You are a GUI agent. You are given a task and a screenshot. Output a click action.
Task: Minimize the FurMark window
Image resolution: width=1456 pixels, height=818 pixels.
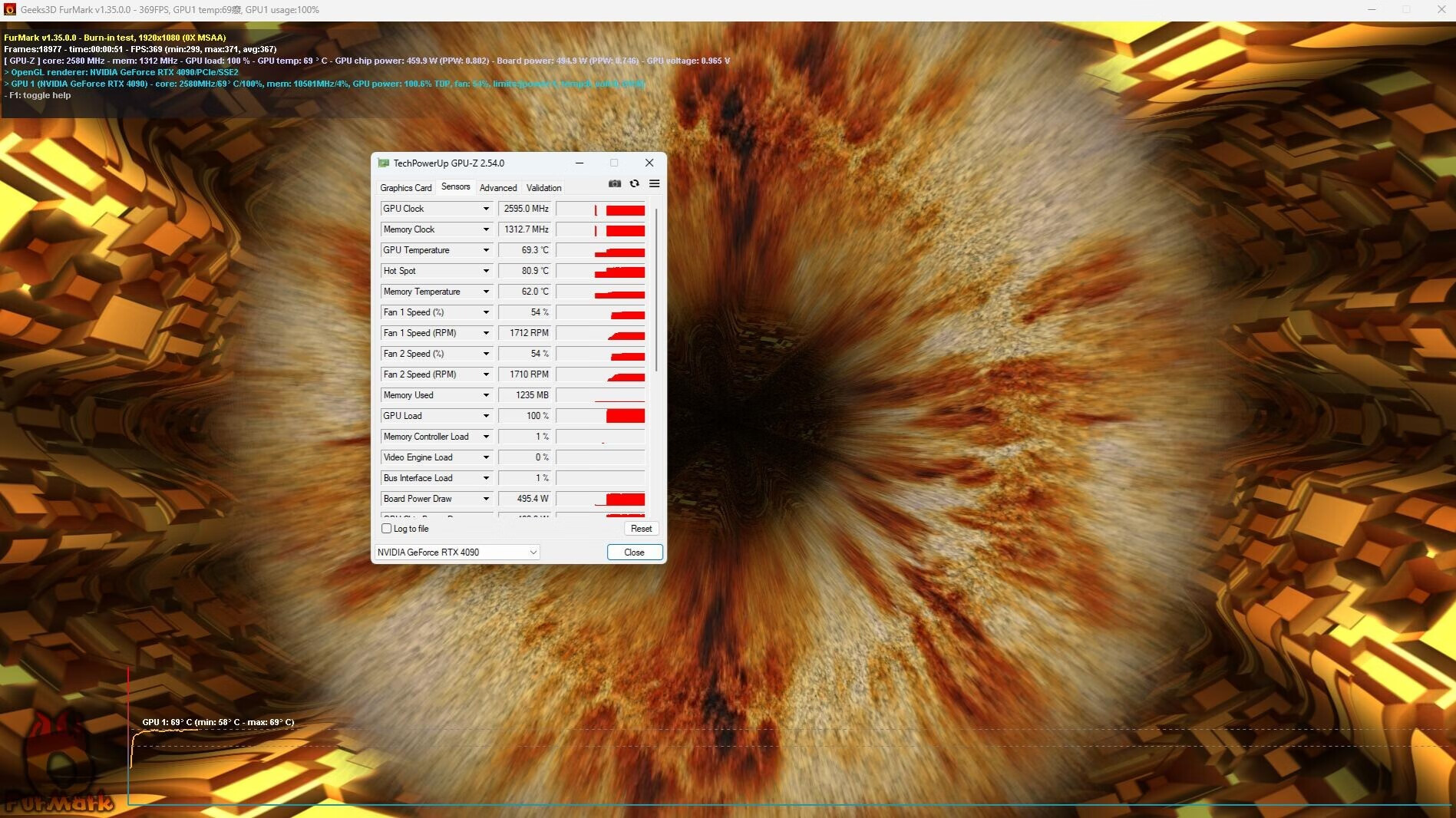click(x=1372, y=10)
